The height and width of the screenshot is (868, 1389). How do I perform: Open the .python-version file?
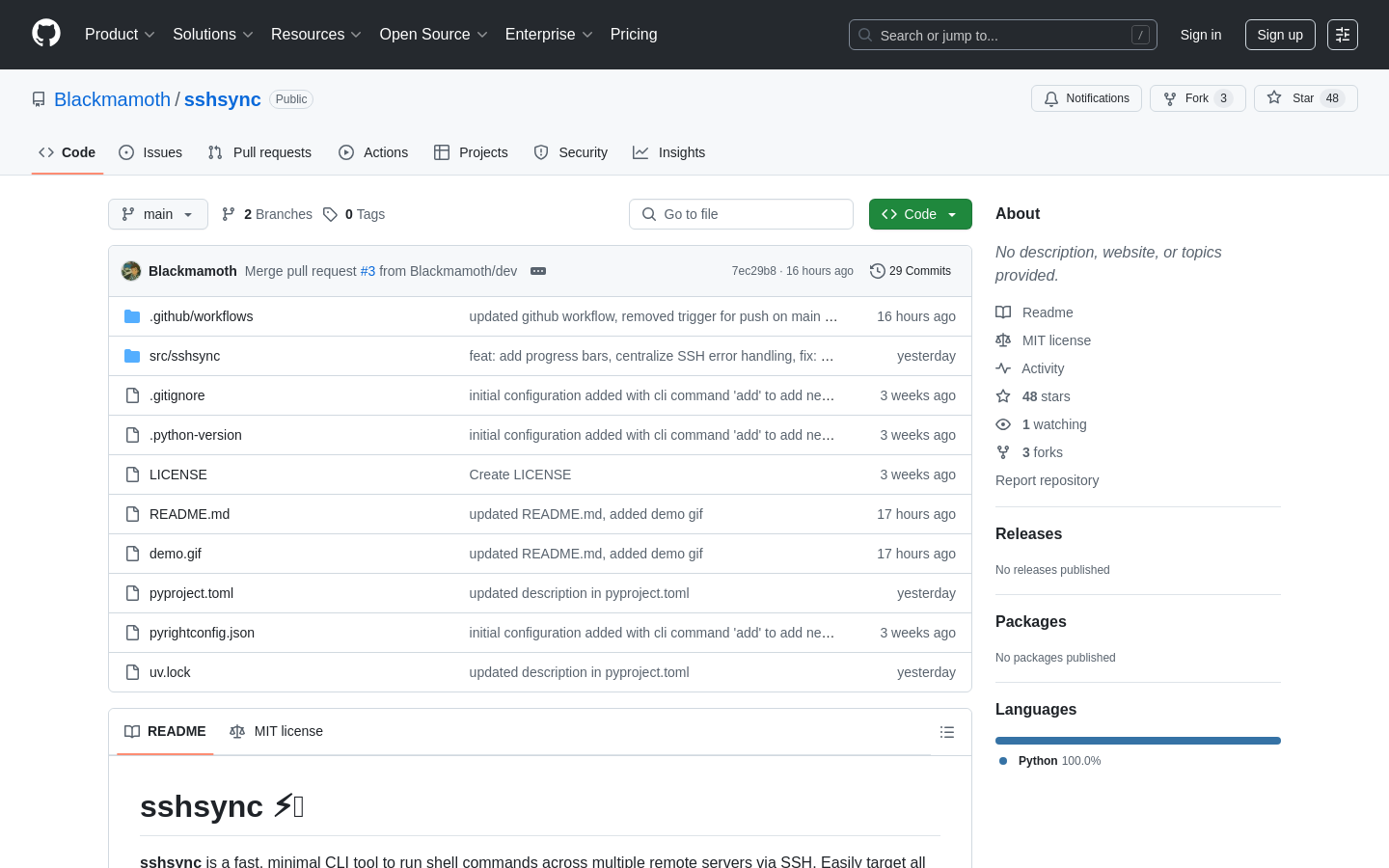pos(196,435)
